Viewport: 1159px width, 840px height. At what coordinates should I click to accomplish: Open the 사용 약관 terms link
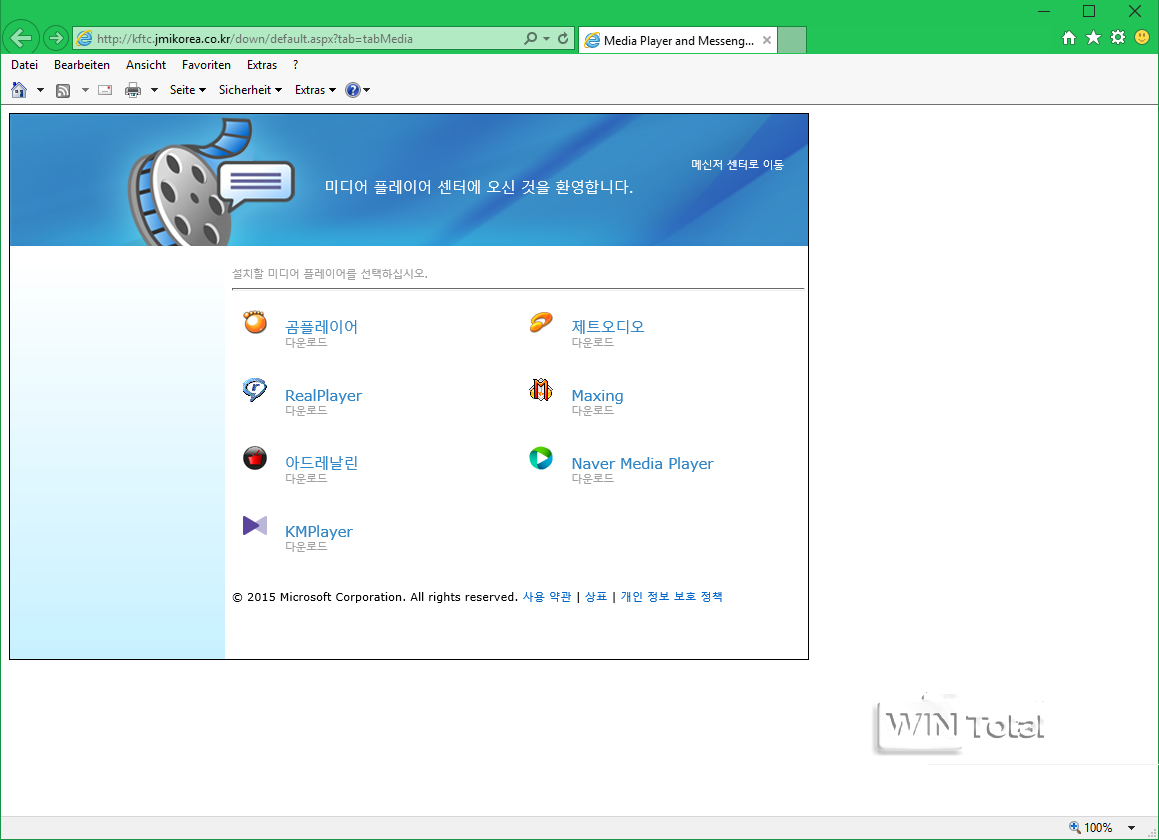click(x=547, y=597)
